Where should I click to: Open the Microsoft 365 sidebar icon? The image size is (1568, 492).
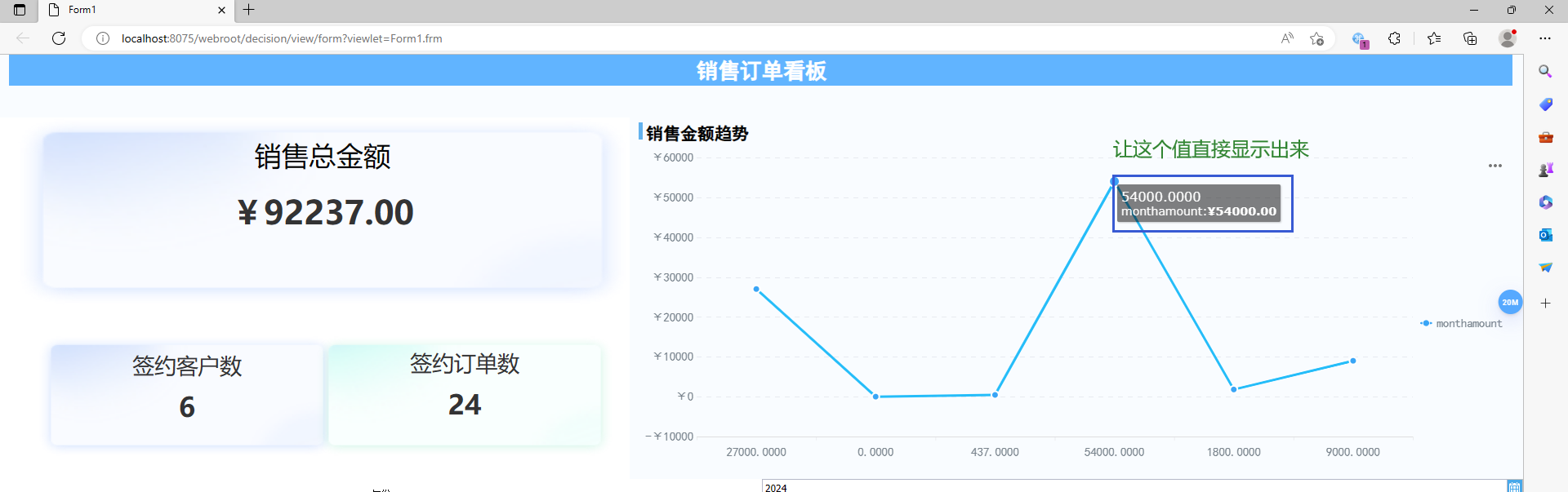pyautogui.click(x=1545, y=202)
